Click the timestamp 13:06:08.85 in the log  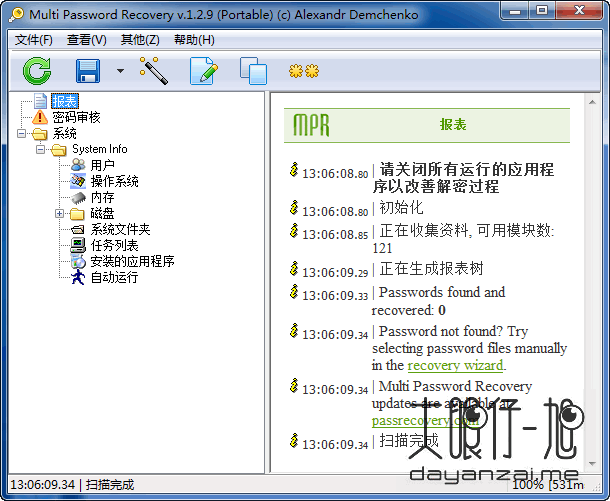(x=335, y=235)
